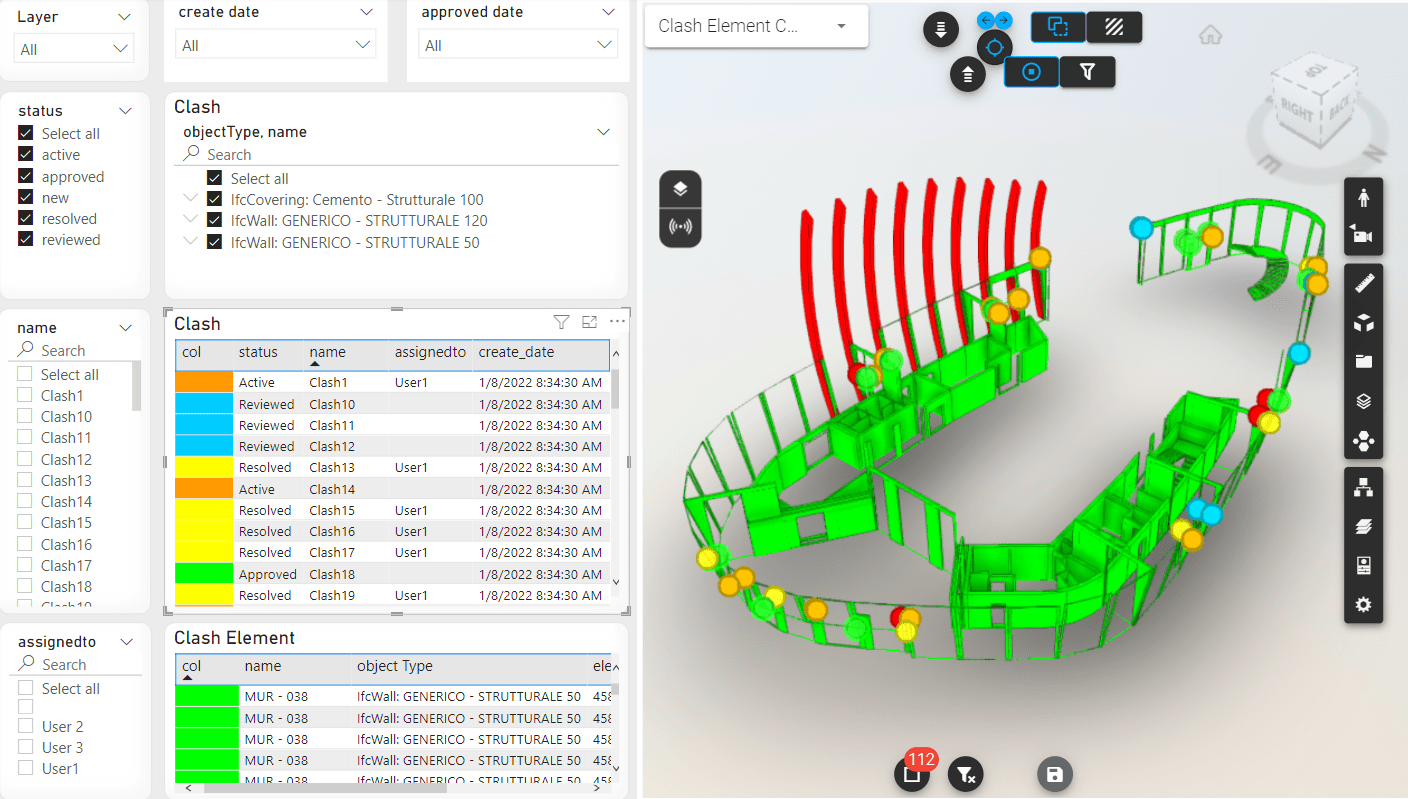Save the current view with the disk icon
1408x799 pixels.
tap(1055, 773)
